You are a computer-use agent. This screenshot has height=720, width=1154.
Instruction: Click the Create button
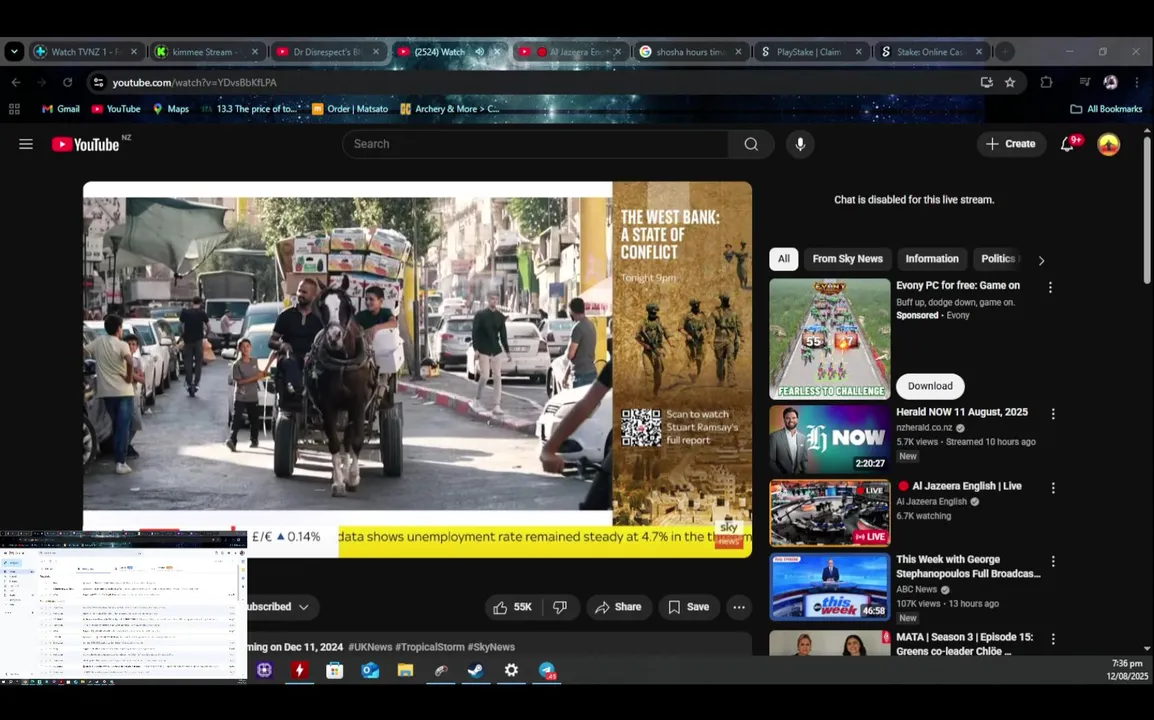(1011, 144)
